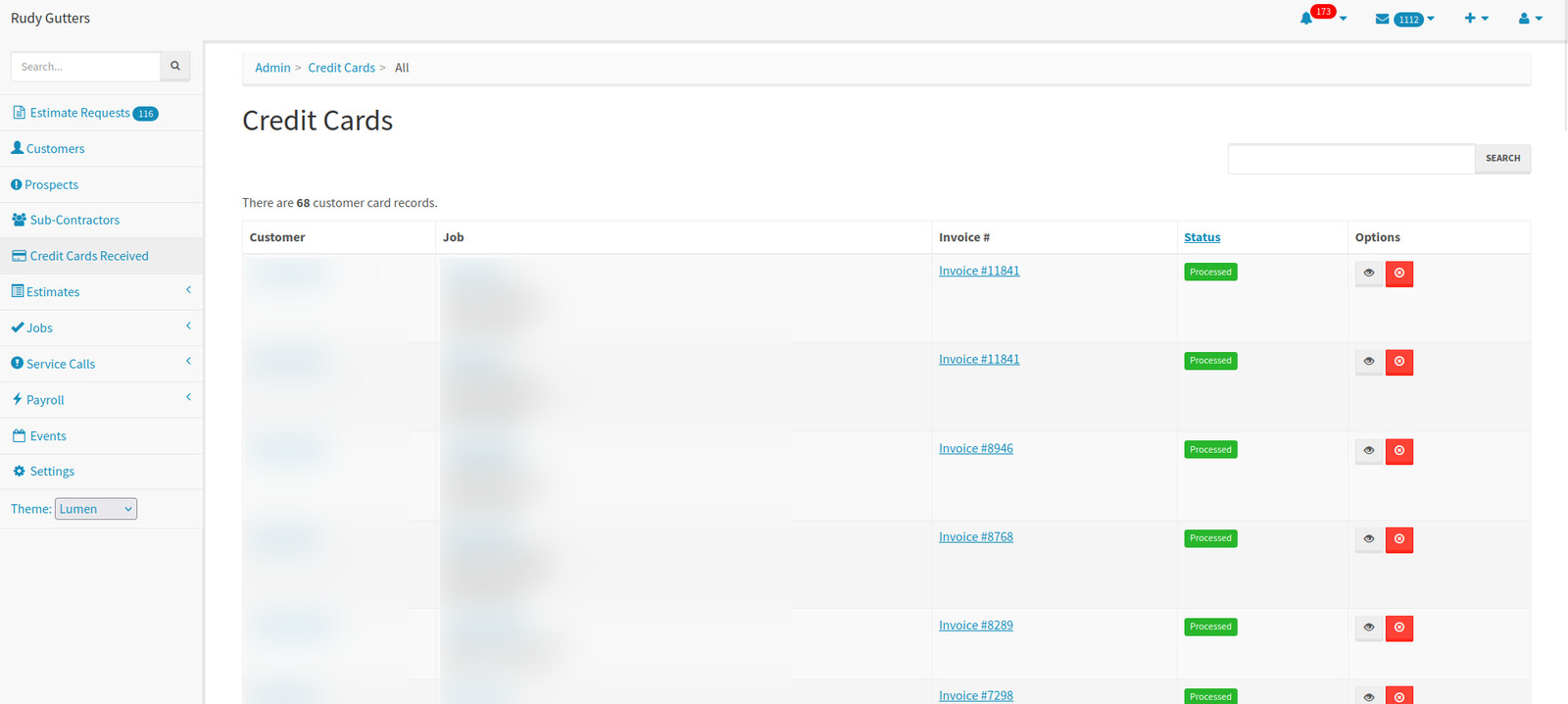
Task: View card record for Invoice #7298
Action: 1369,695
